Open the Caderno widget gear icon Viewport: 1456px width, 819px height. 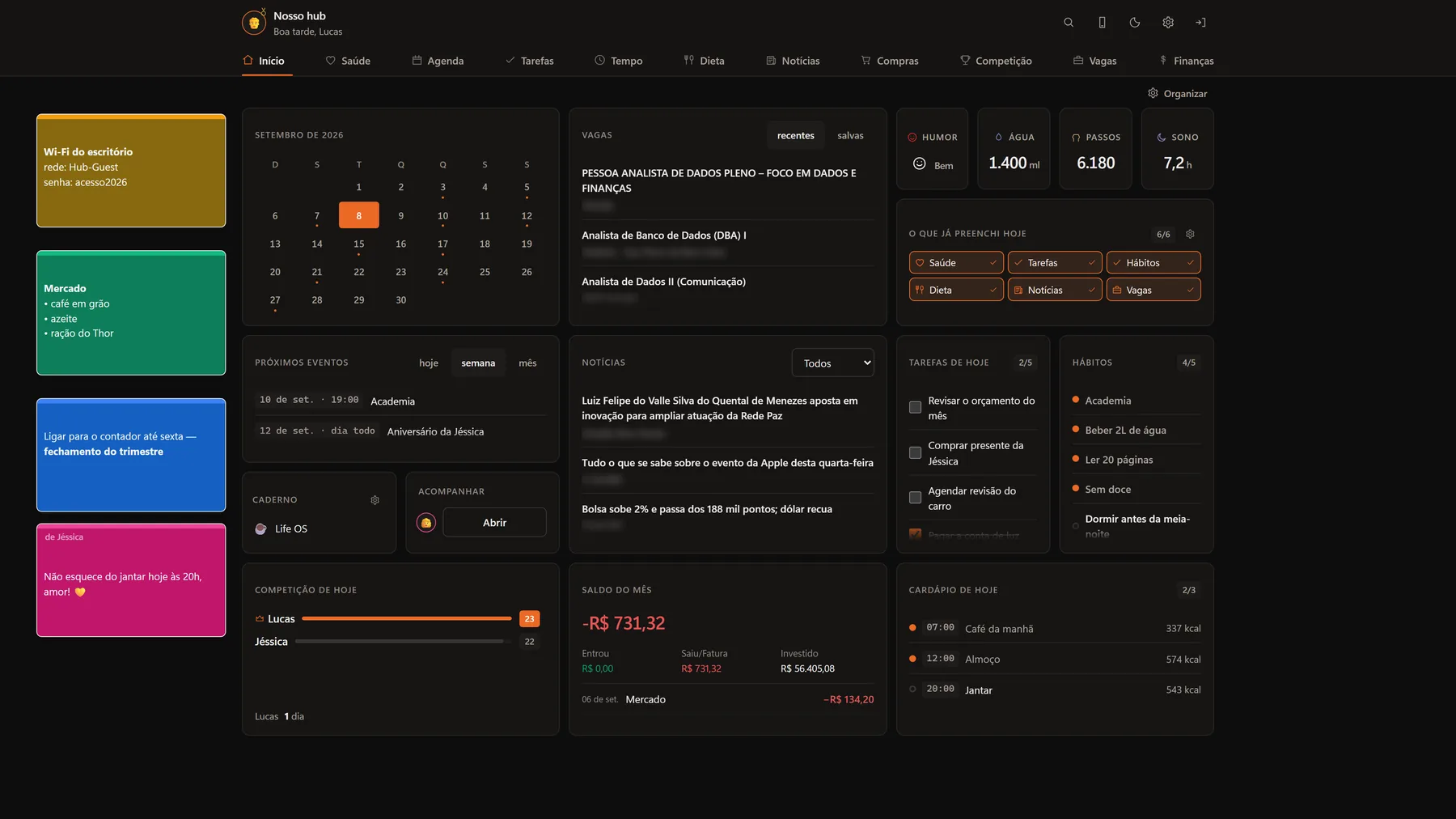(x=375, y=500)
